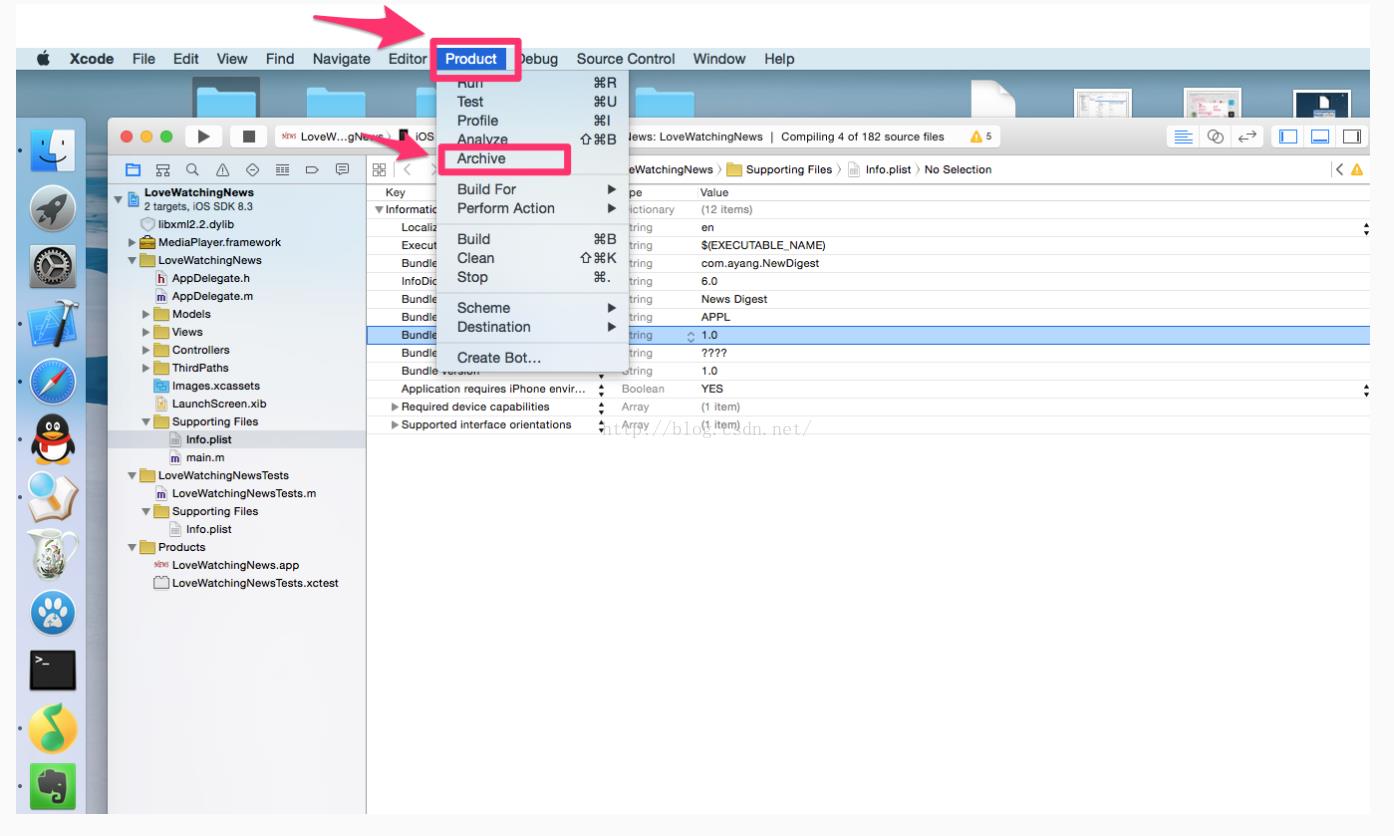This screenshot has width=1394, height=836.
Task: Expand Required device capabilities row
Action: pyautogui.click(x=395, y=407)
